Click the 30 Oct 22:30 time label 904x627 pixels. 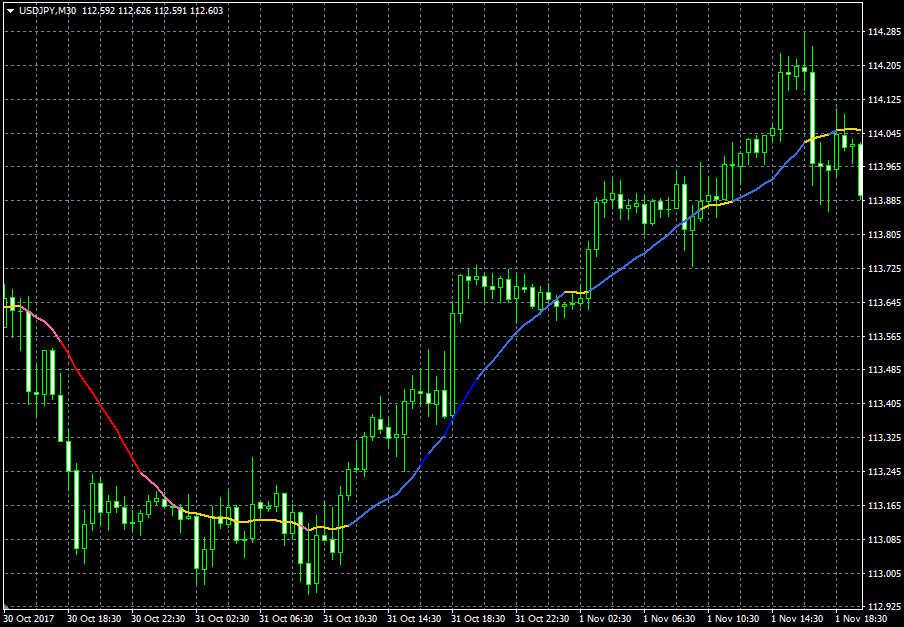coord(161,618)
